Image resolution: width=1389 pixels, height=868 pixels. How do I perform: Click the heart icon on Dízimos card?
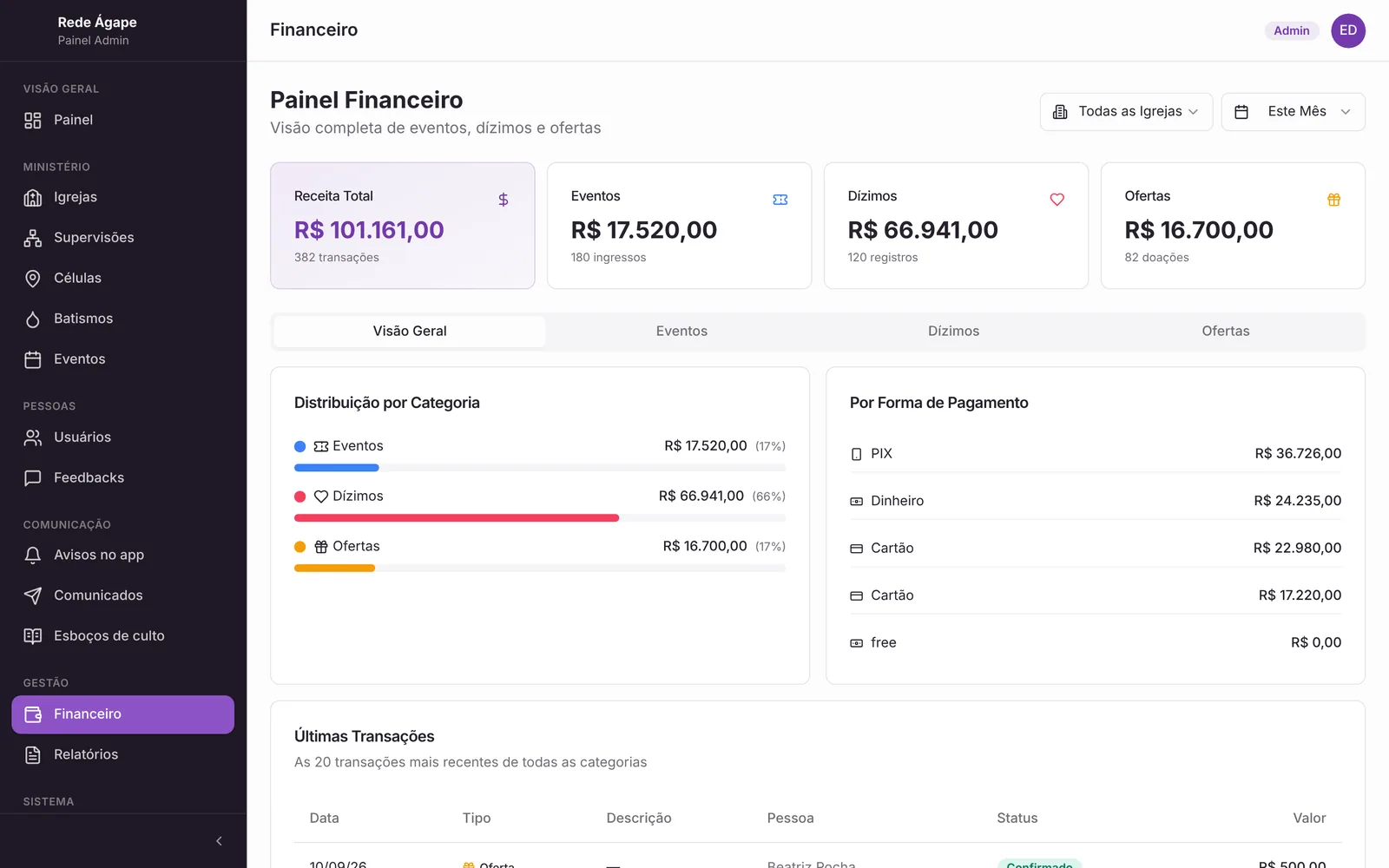click(x=1057, y=200)
